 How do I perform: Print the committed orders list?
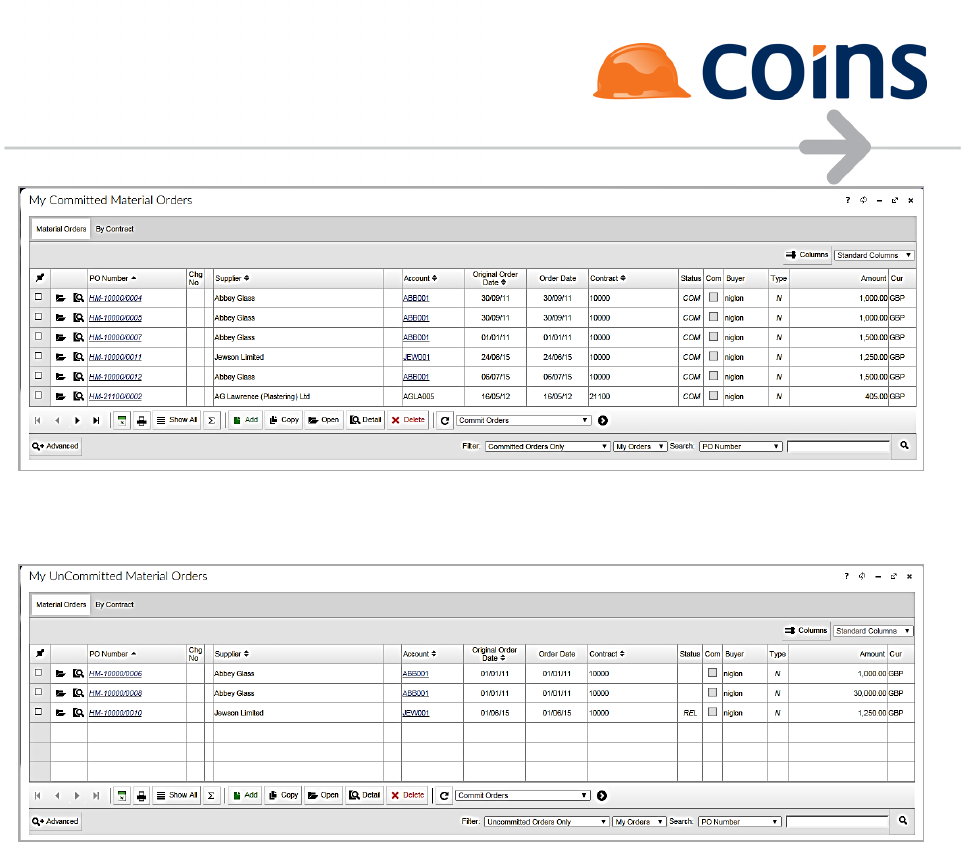pos(141,420)
